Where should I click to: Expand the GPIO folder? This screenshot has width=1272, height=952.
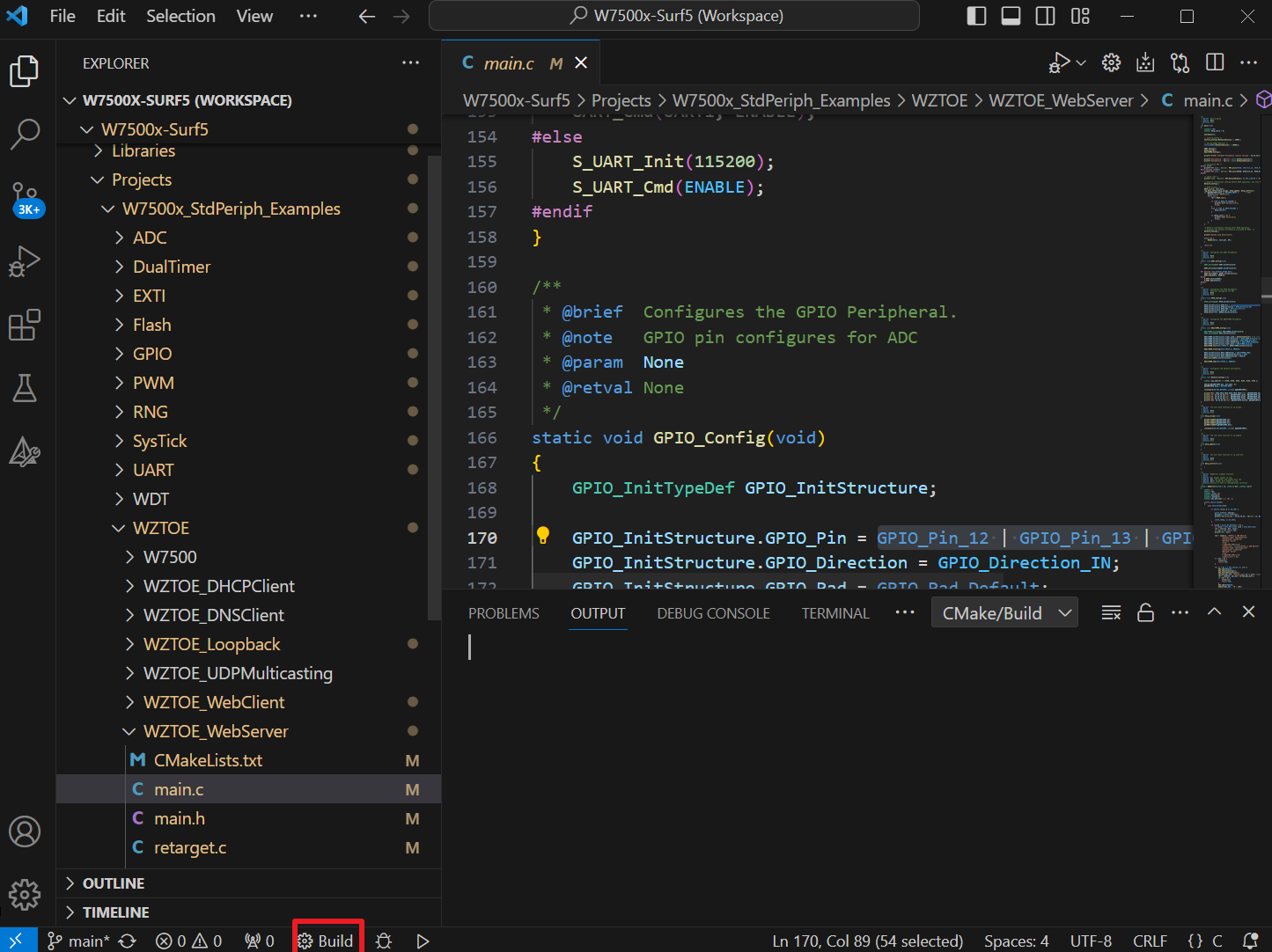(x=248, y=354)
